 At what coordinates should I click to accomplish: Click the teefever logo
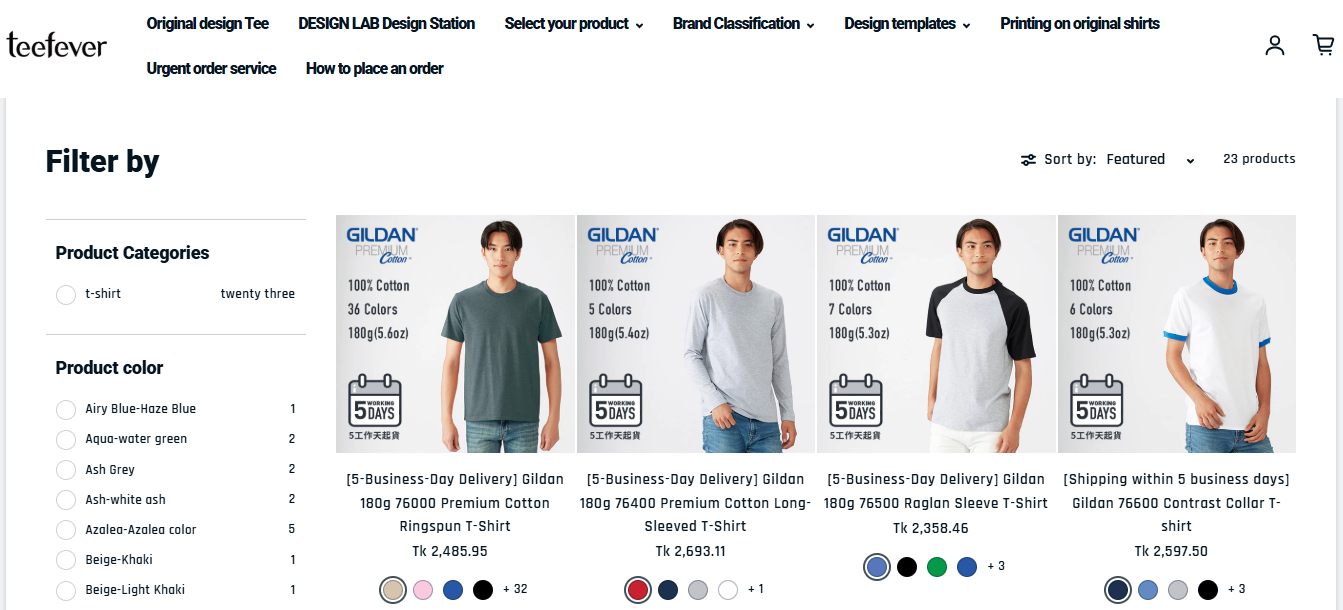coord(57,44)
